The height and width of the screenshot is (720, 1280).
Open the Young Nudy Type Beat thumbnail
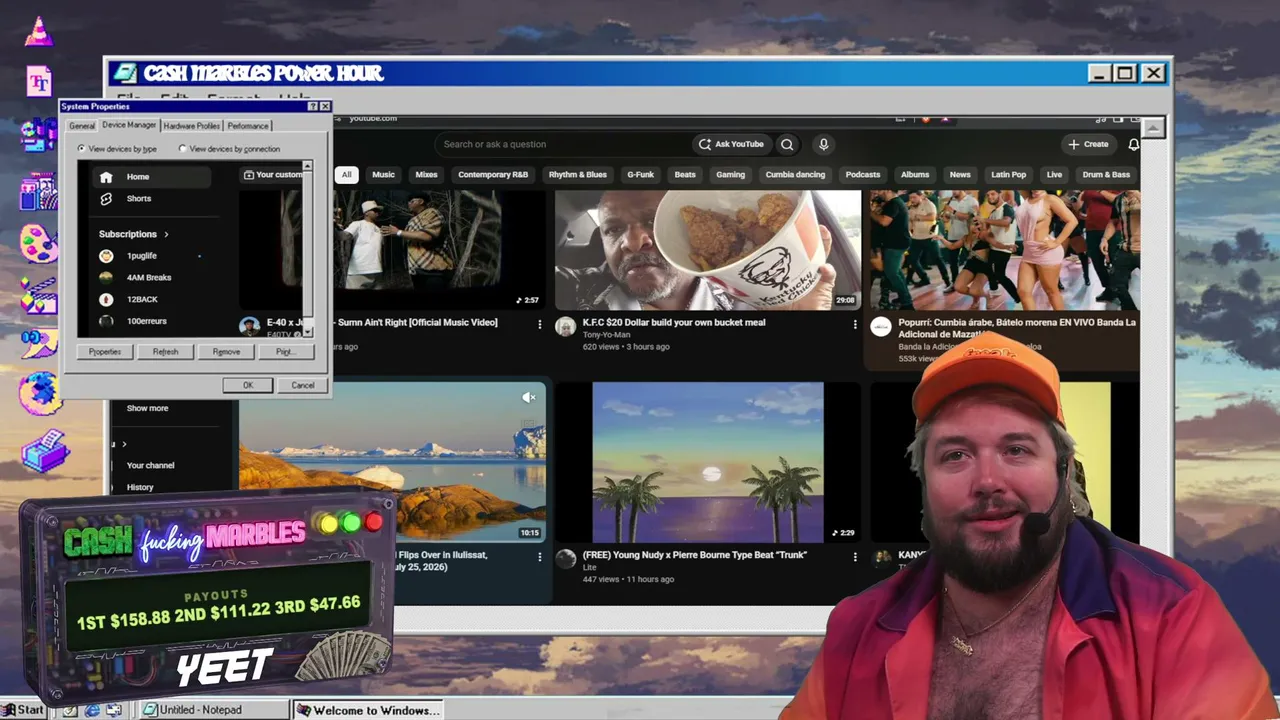coord(708,462)
